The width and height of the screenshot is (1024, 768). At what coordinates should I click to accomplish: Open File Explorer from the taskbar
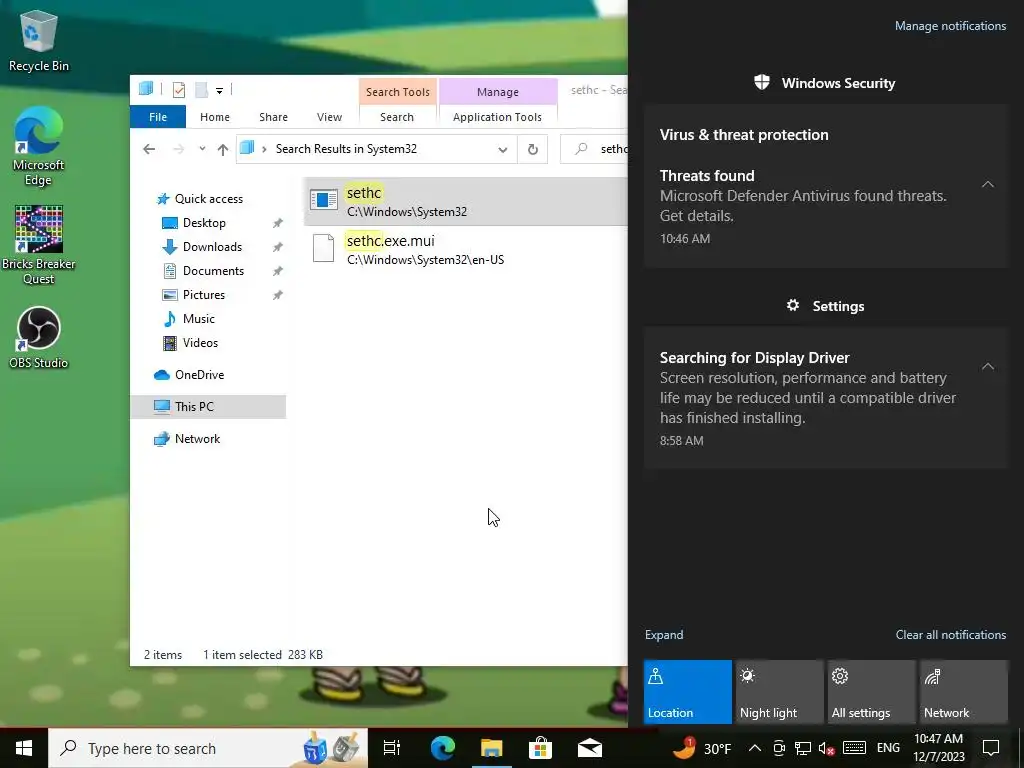tap(491, 748)
